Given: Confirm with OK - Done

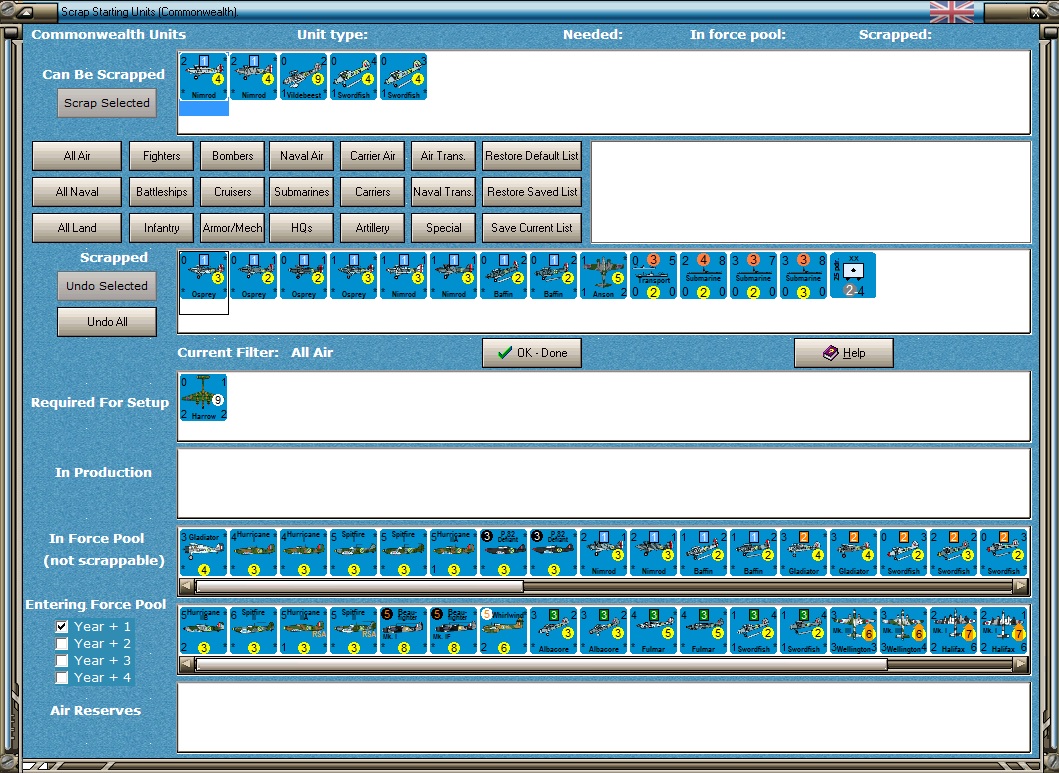Looking at the screenshot, I should (x=532, y=353).
